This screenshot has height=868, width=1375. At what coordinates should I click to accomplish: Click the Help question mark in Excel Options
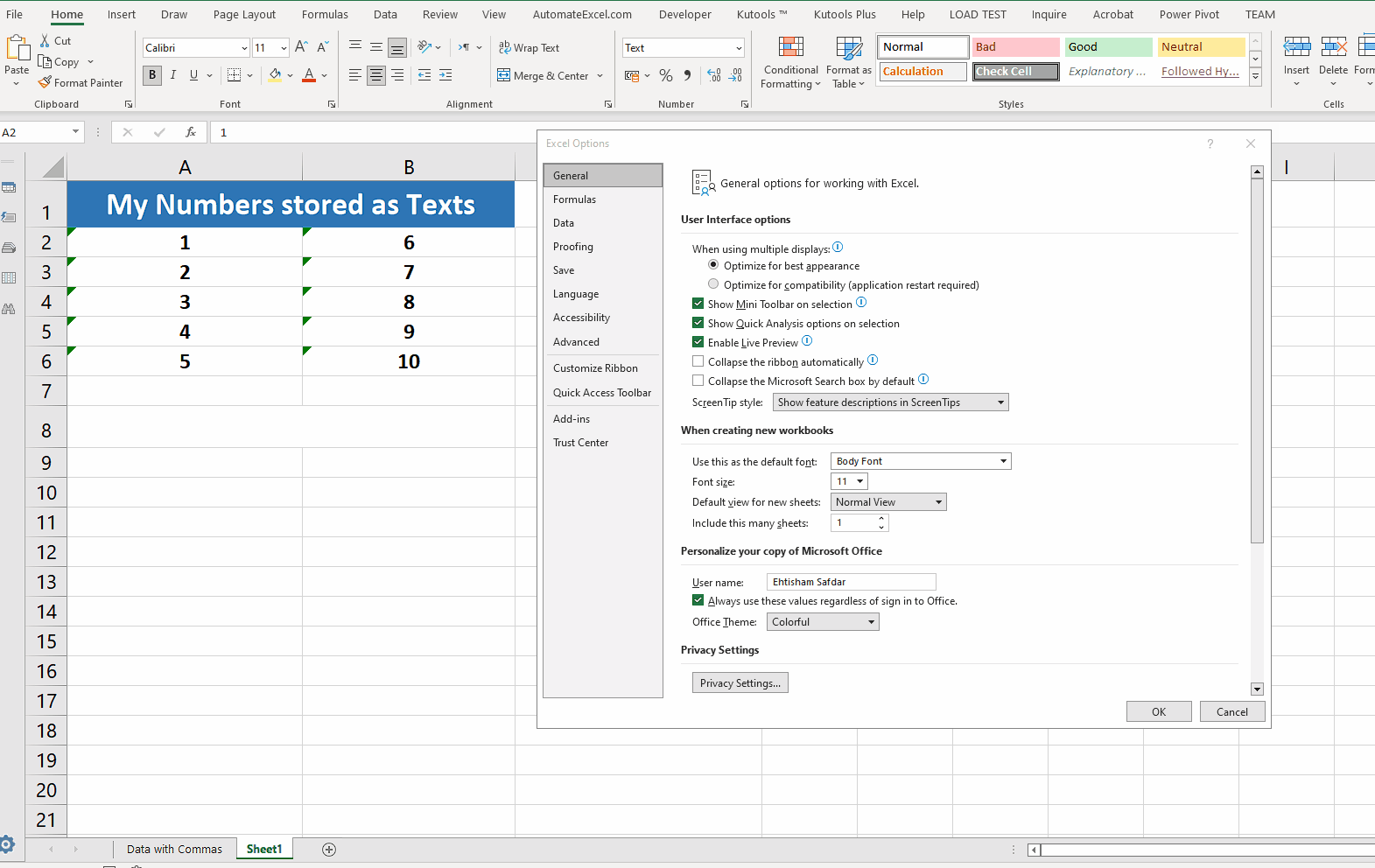[1210, 143]
